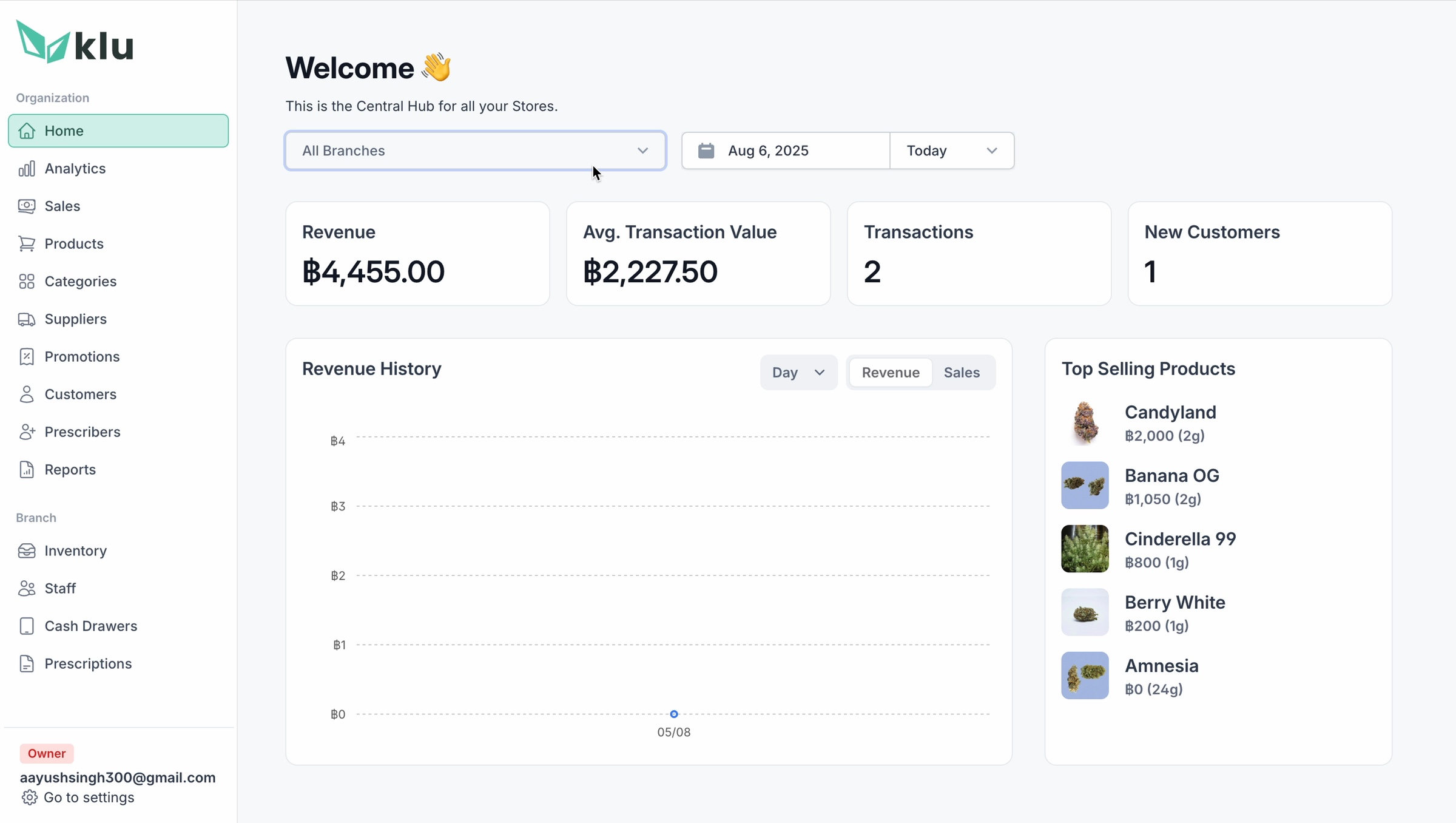Viewport: 1456px width, 823px height.
Task: Click the chevron next to Day
Action: click(x=820, y=372)
